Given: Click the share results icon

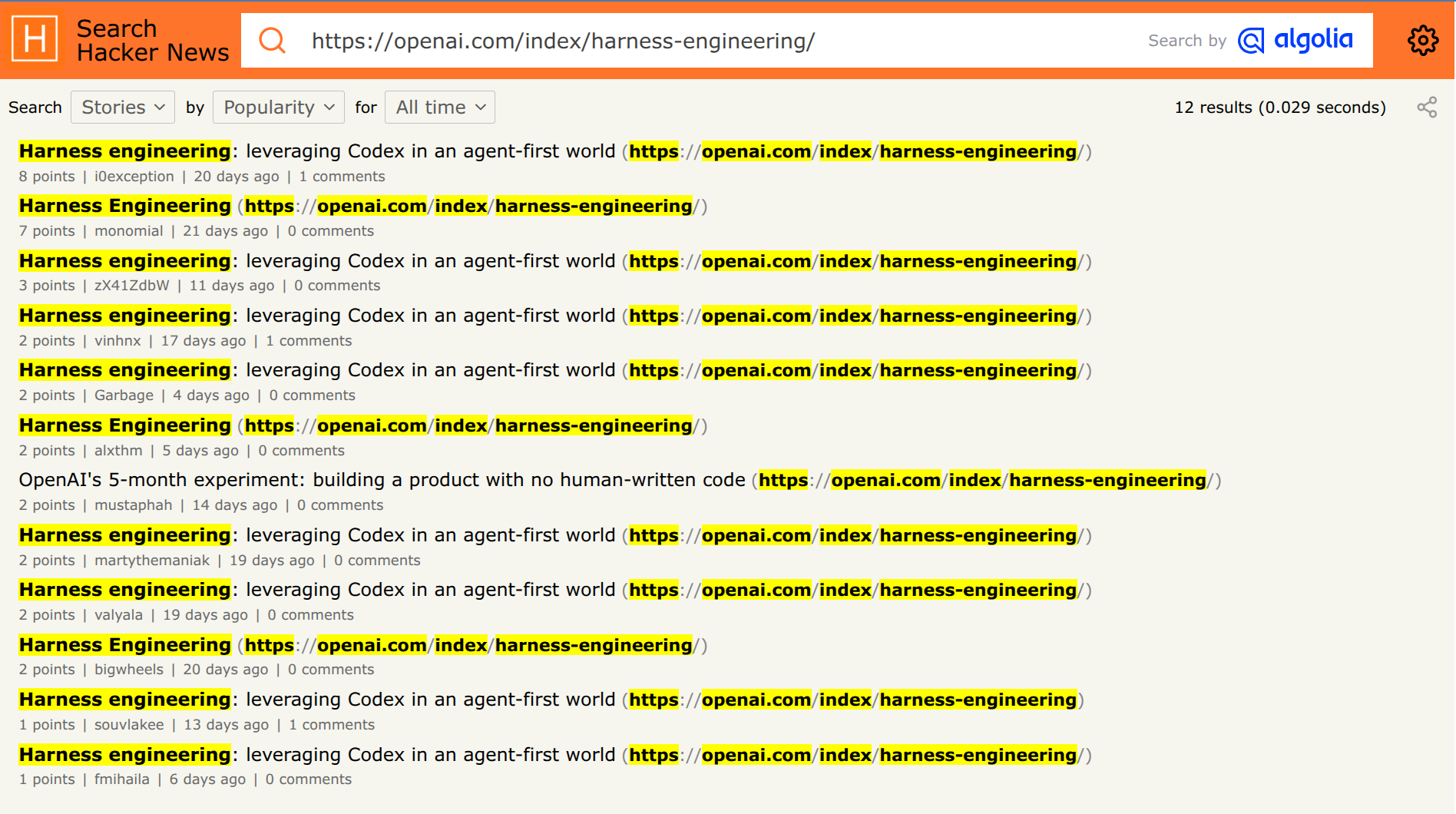Looking at the screenshot, I should point(1426,108).
